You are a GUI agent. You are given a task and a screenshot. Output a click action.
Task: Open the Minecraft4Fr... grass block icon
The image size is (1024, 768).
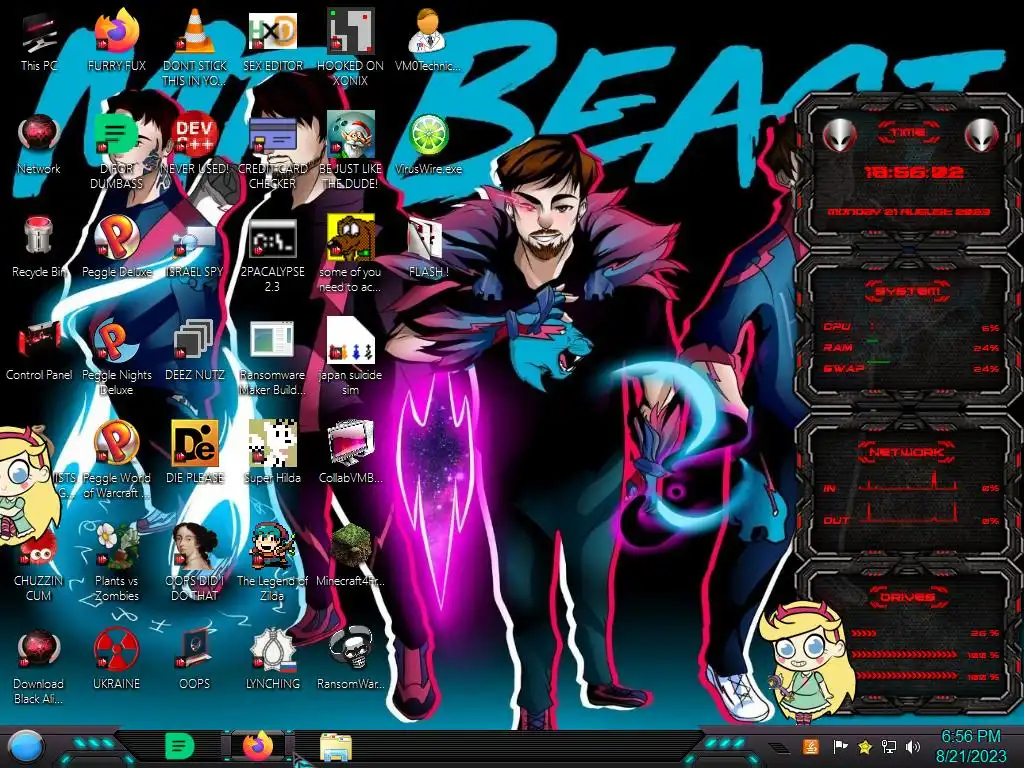(x=350, y=556)
